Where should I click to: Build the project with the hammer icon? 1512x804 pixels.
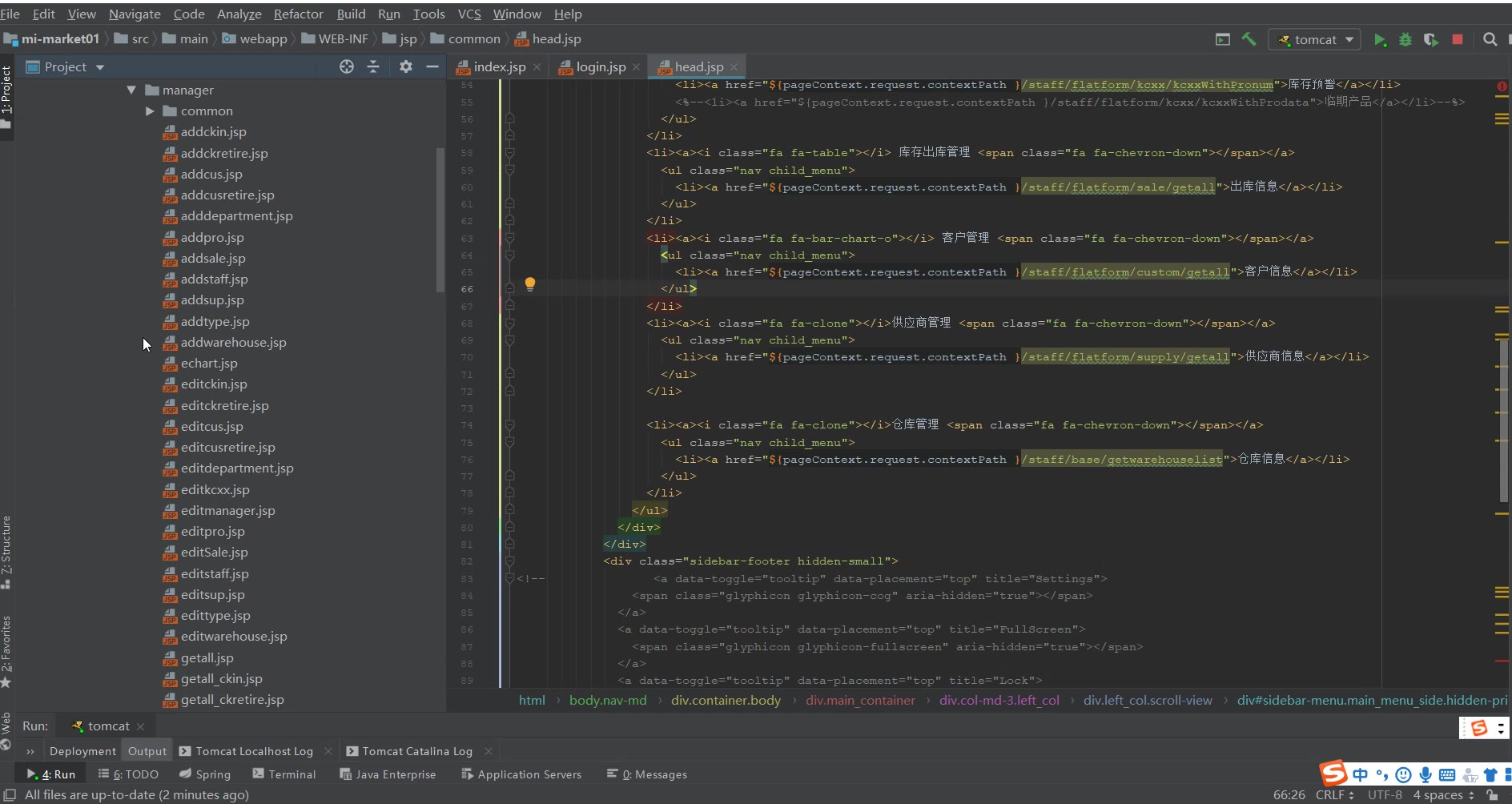(1249, 39)
